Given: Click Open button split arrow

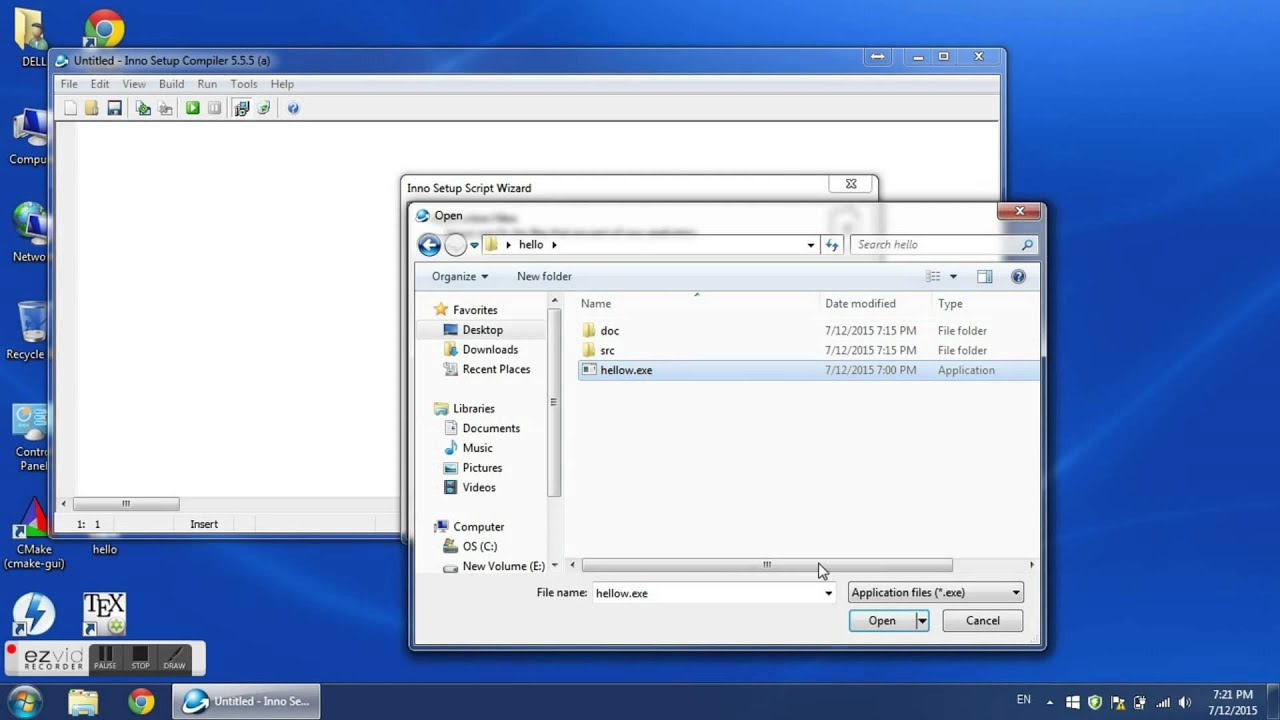Looking at the screenshot, I should click(x=922, y=621).
